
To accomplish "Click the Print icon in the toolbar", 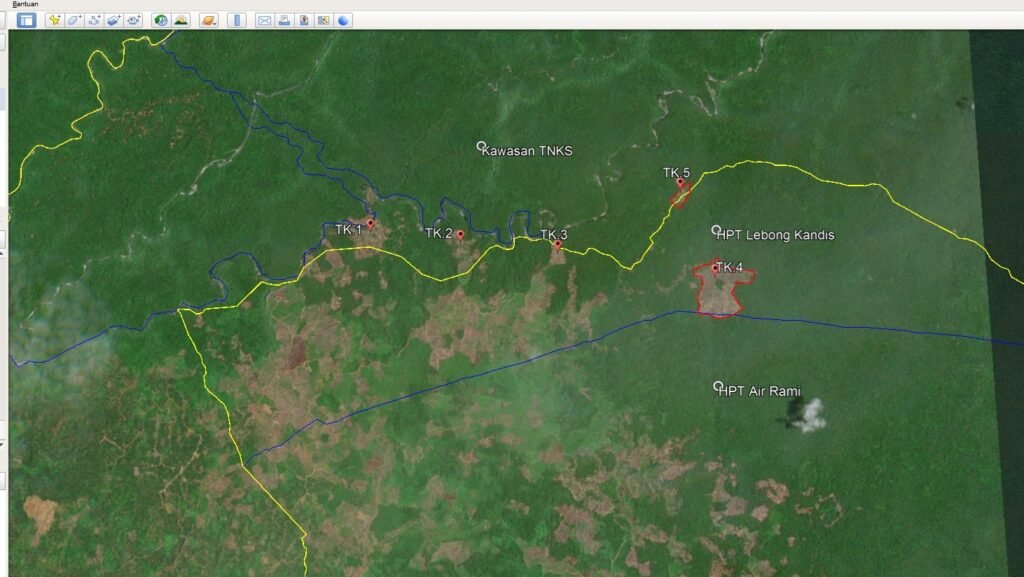I will pyautogui.click(x=284, y=20).
